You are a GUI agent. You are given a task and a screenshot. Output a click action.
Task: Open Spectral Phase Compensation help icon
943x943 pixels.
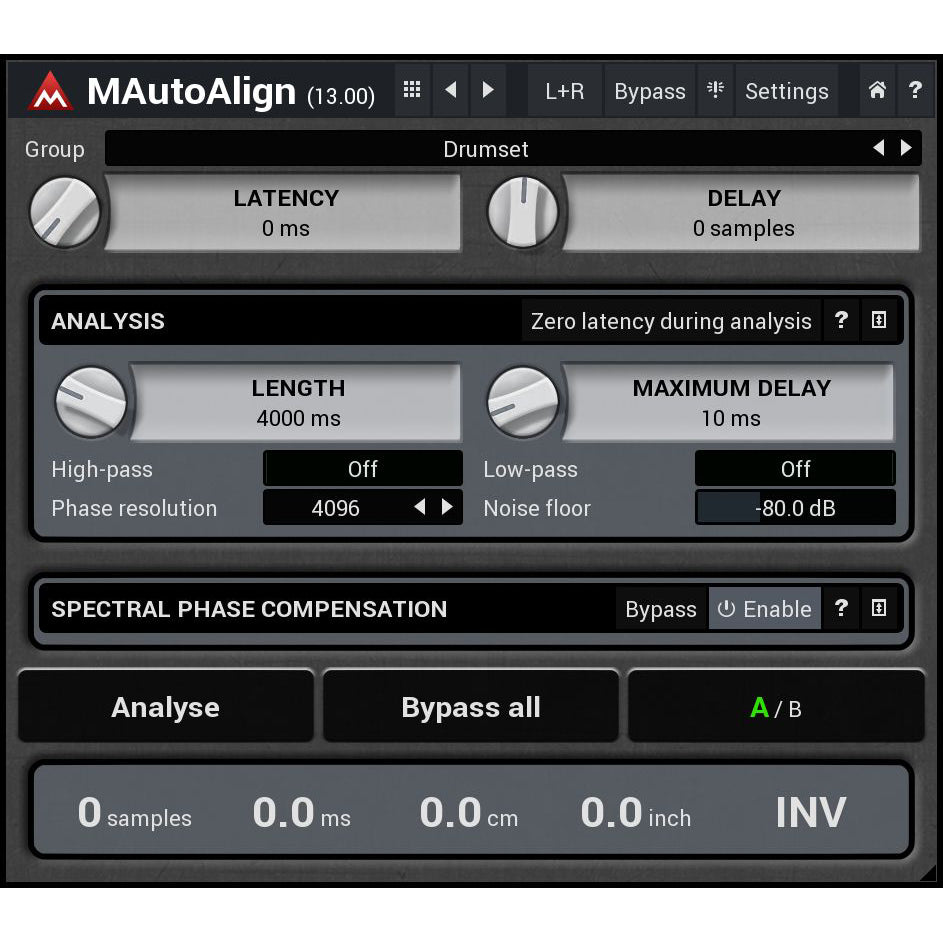[841, 609]
